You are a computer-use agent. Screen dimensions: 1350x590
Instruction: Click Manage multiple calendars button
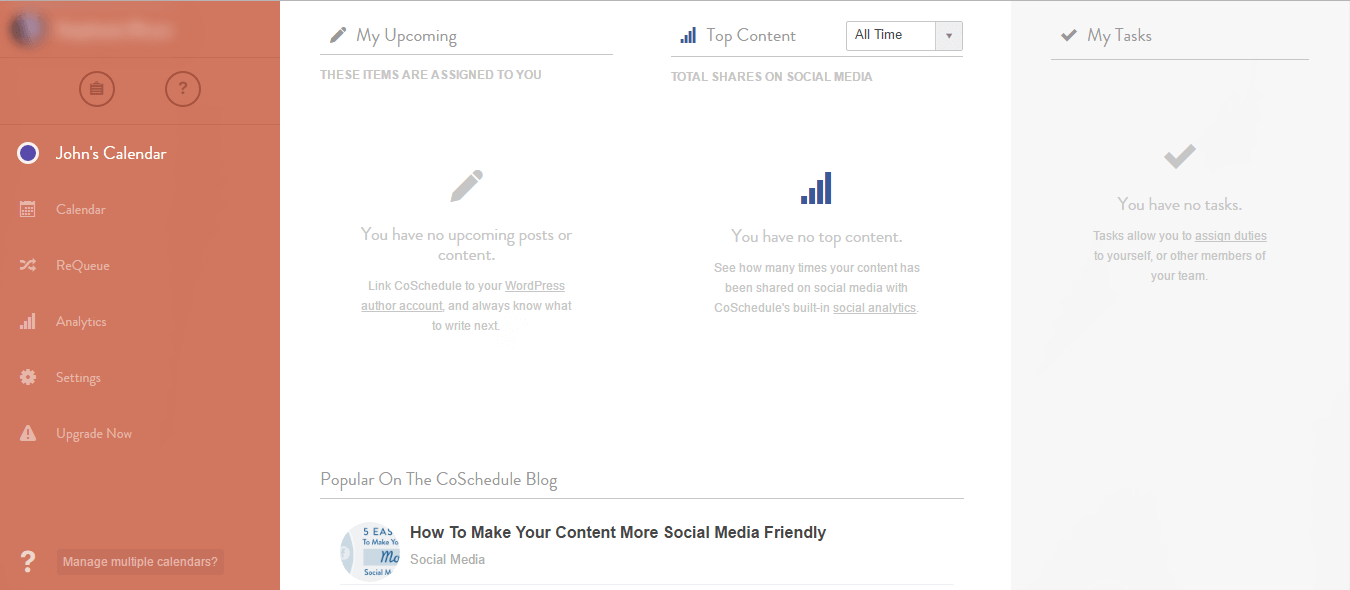(x=139, y=561)
